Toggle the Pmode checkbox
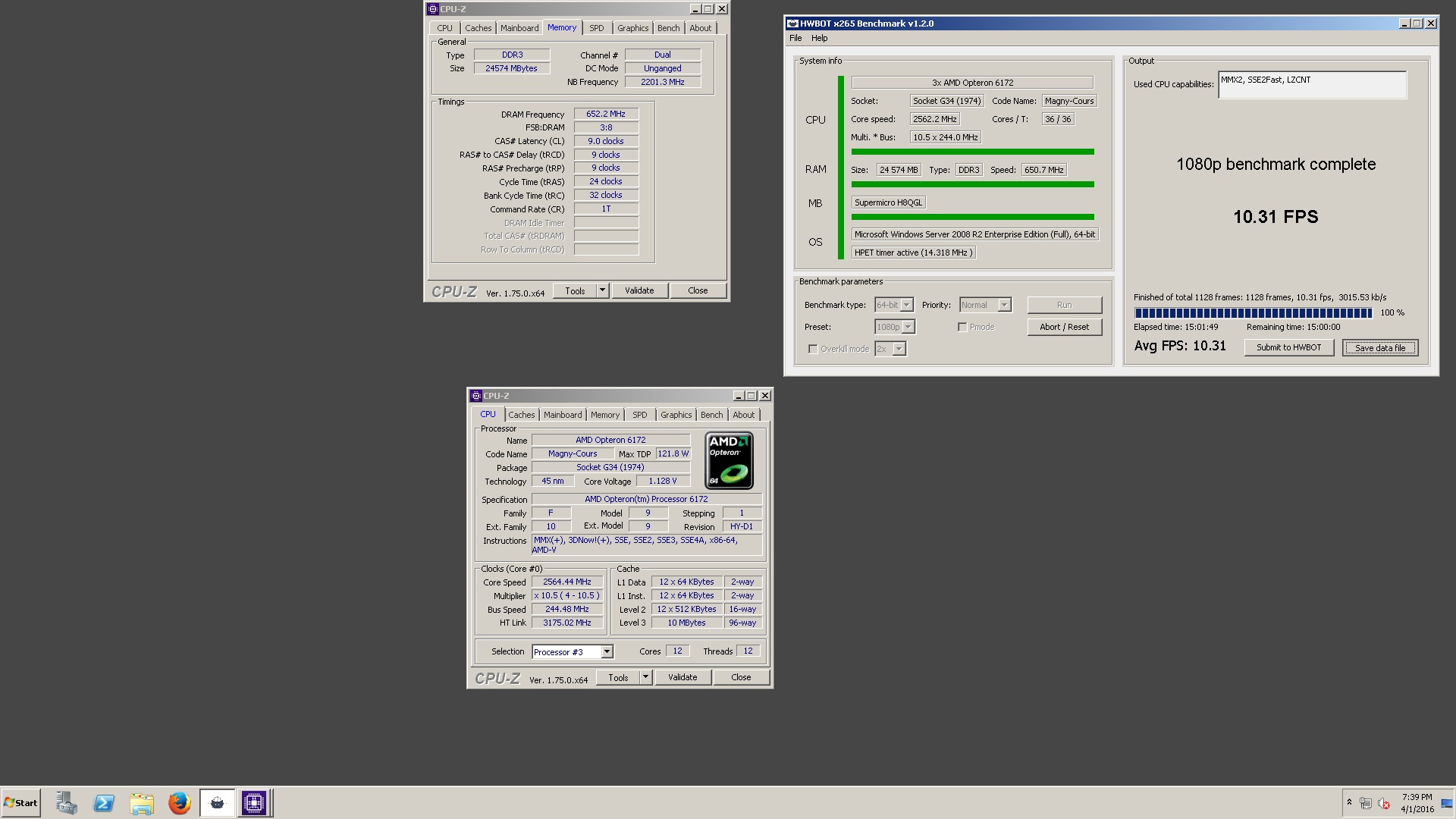 (962, 327)
